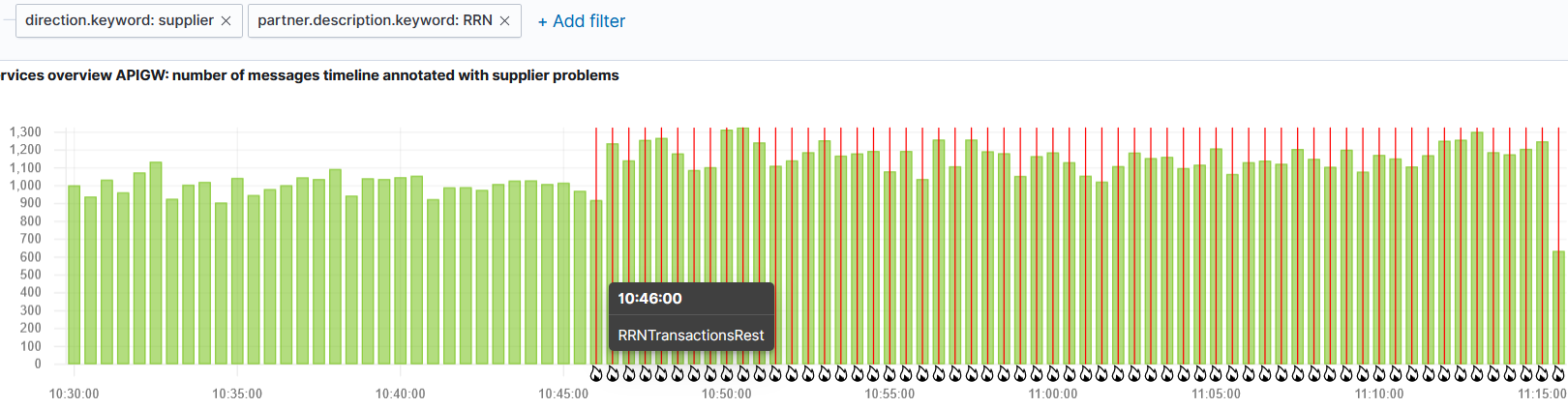
Task: Remove the partner.description.keyword: RRN filter
Action: 504,21
